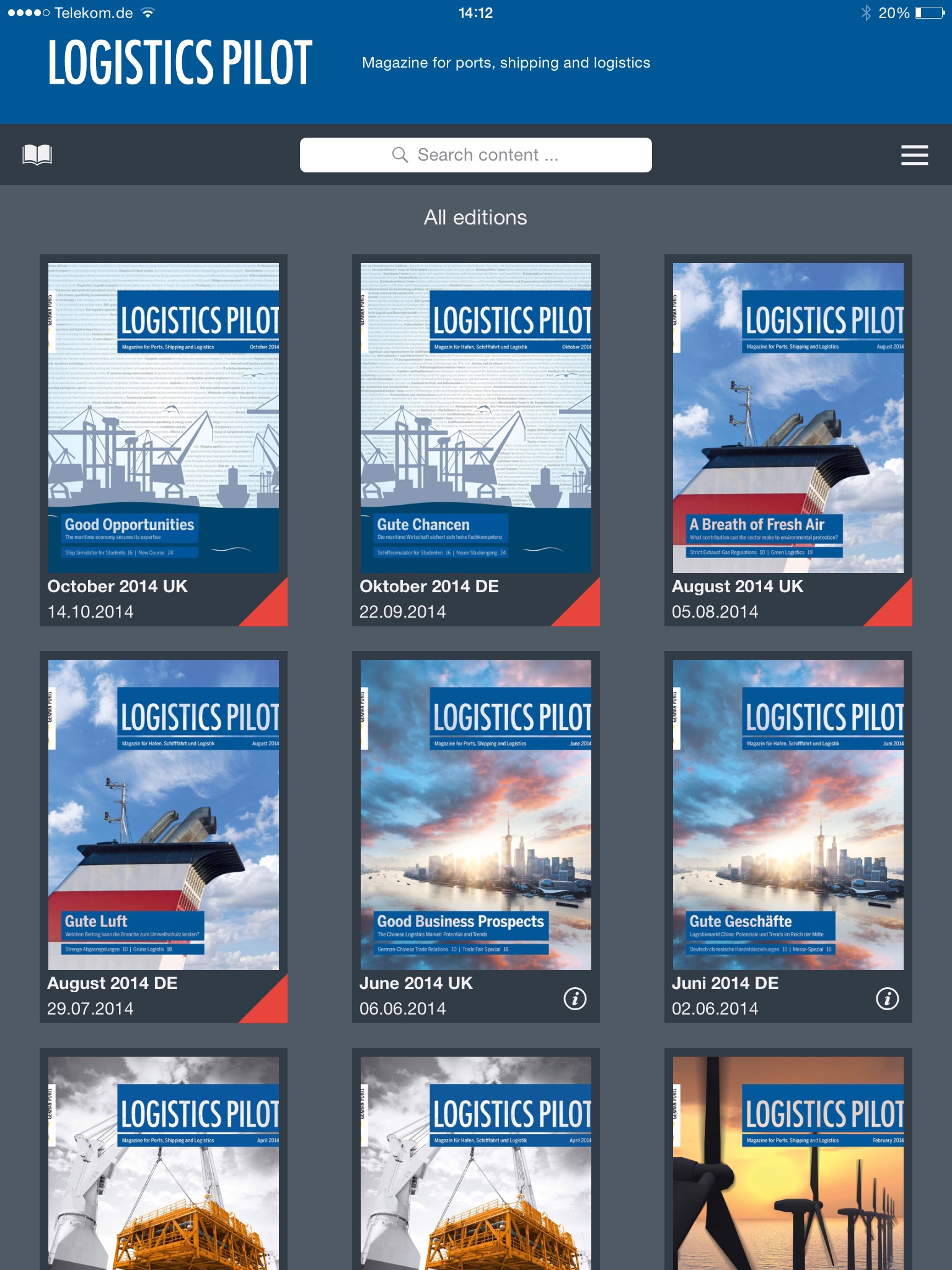Open the April 2014 English edition cover
This screenshot has width=952, height=1270.
coord(164,1163)
